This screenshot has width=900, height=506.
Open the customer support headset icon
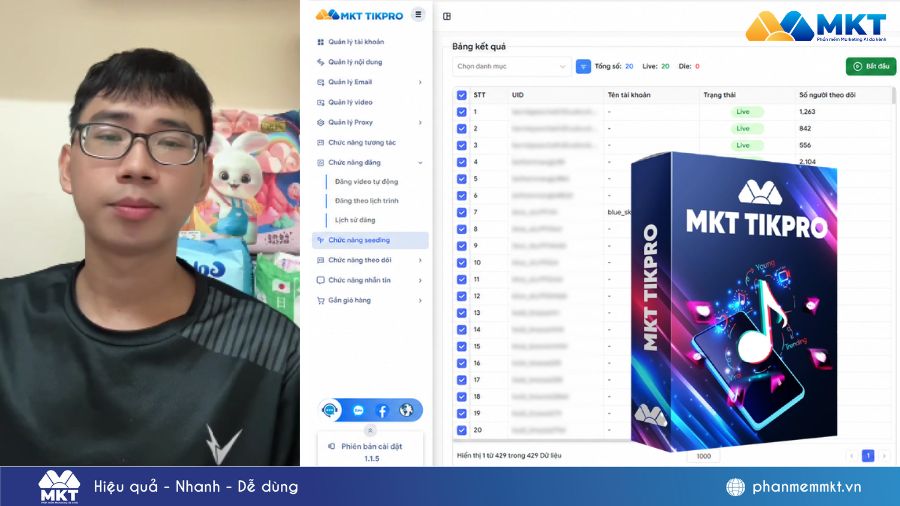click(329, 410)
